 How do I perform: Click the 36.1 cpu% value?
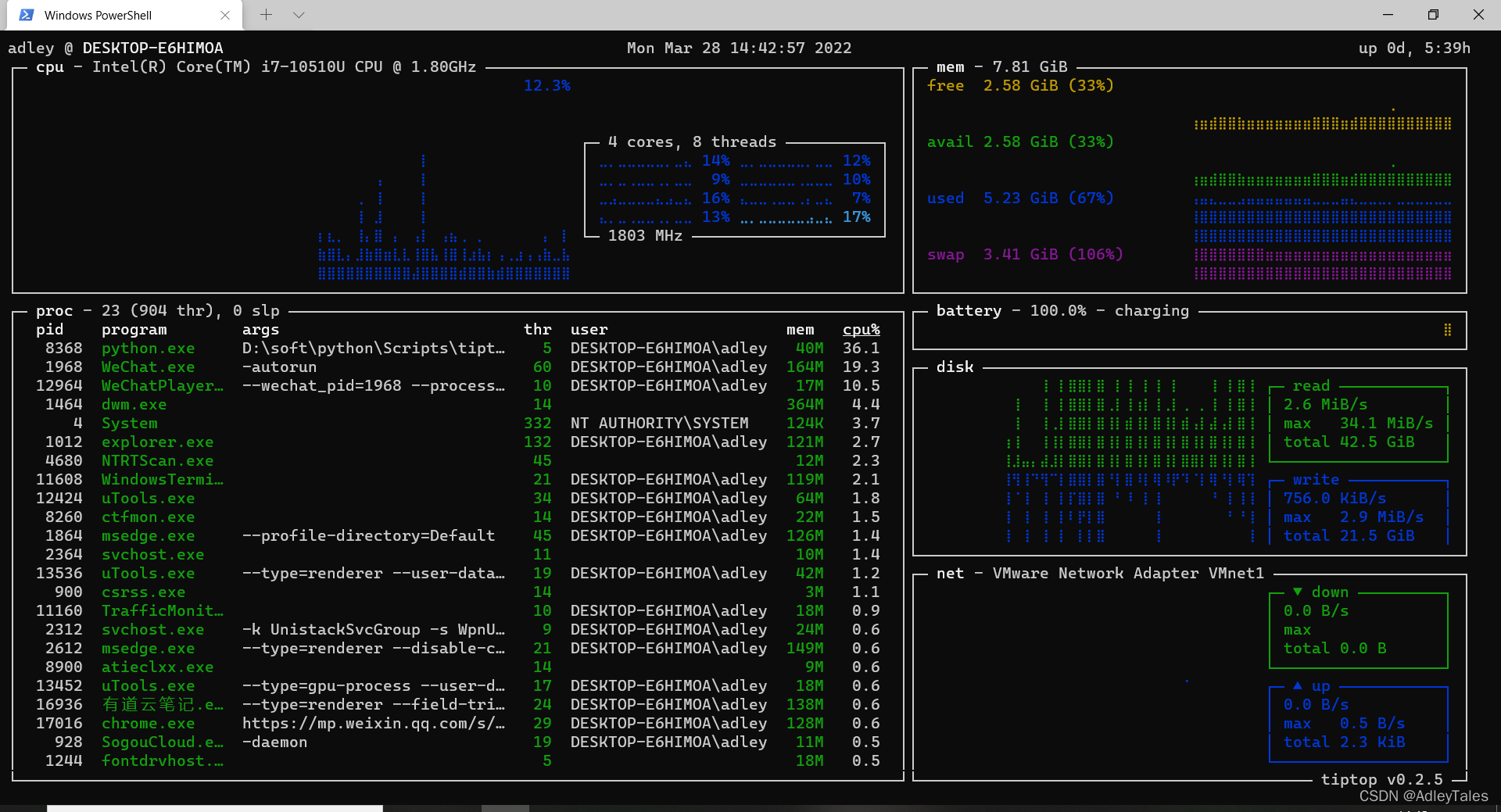pyautogui.click(x=862, y=349)
